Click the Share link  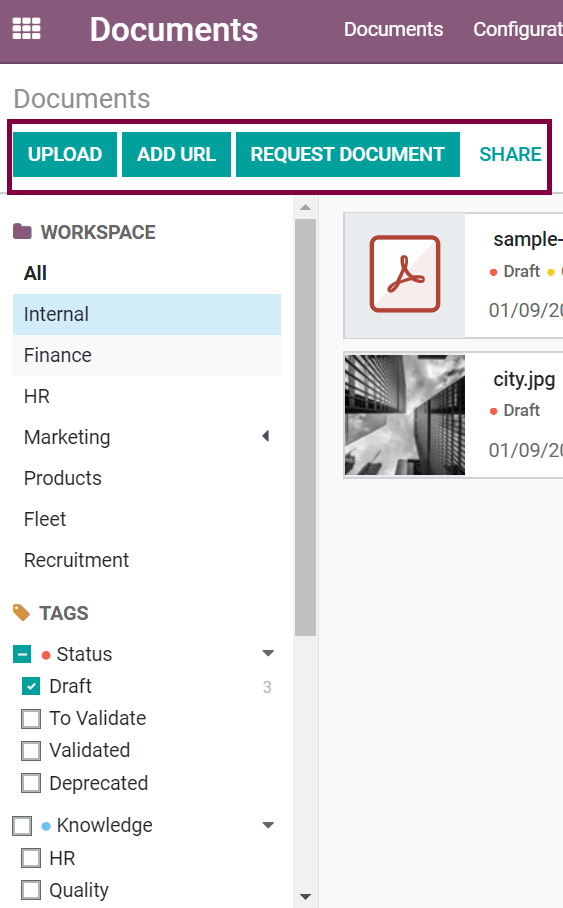click(510, 154)
